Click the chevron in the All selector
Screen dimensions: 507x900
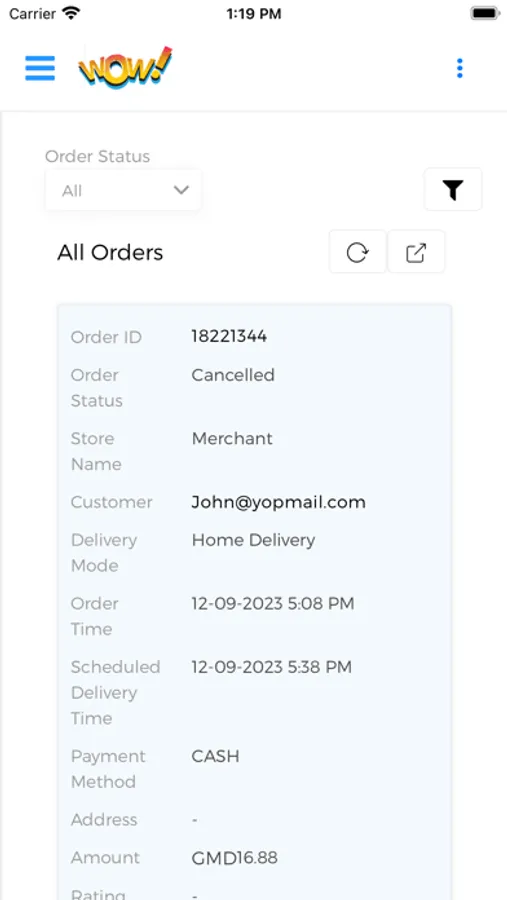(x=181, y=190)
